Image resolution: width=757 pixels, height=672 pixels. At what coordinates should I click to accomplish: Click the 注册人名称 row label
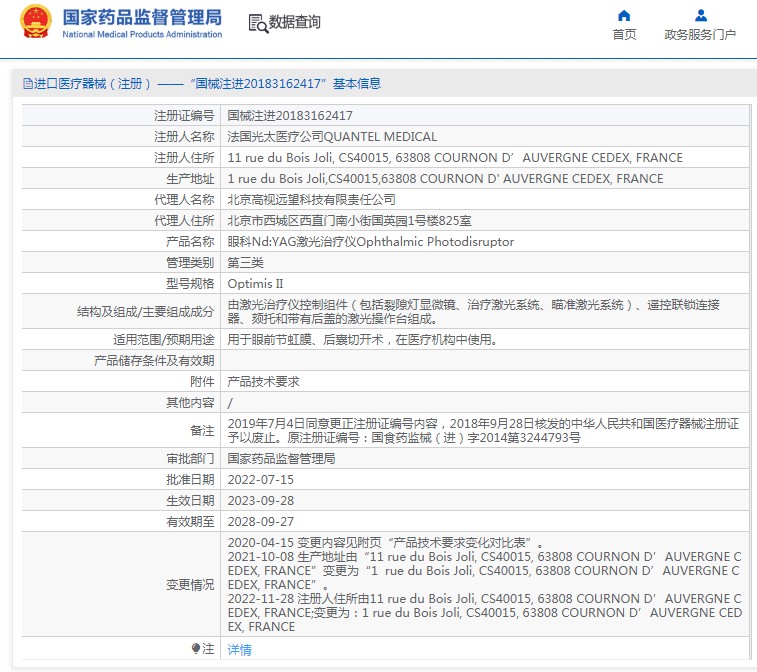click(184, 137)
